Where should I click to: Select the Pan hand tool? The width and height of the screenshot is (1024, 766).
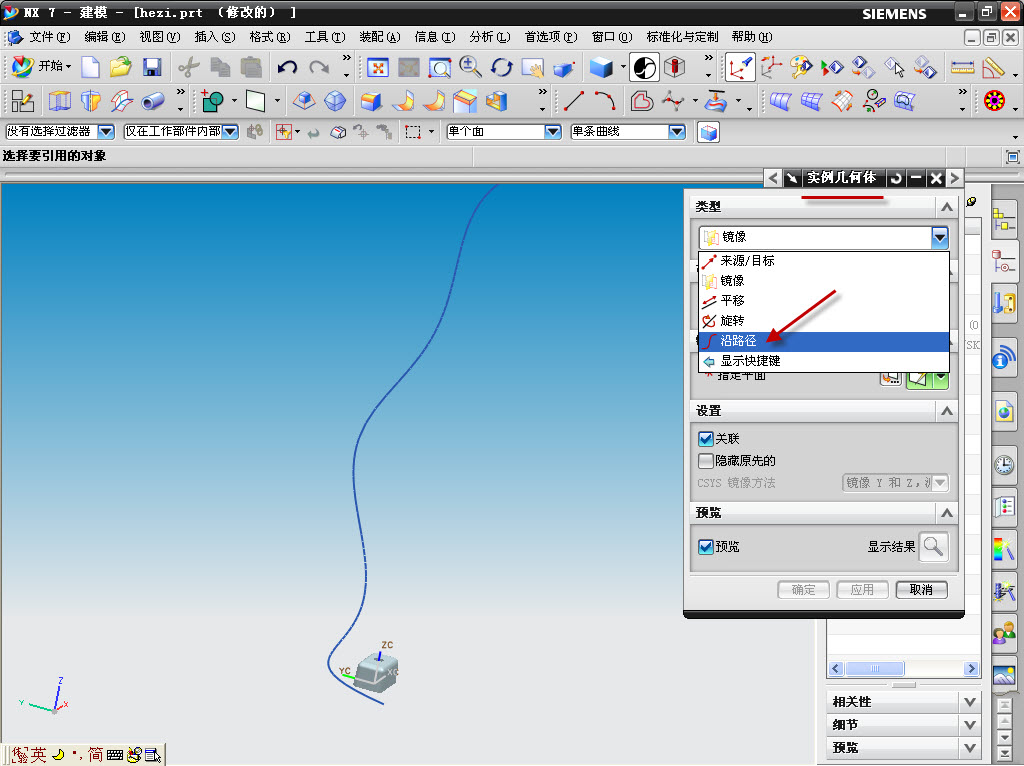[533, 67]
